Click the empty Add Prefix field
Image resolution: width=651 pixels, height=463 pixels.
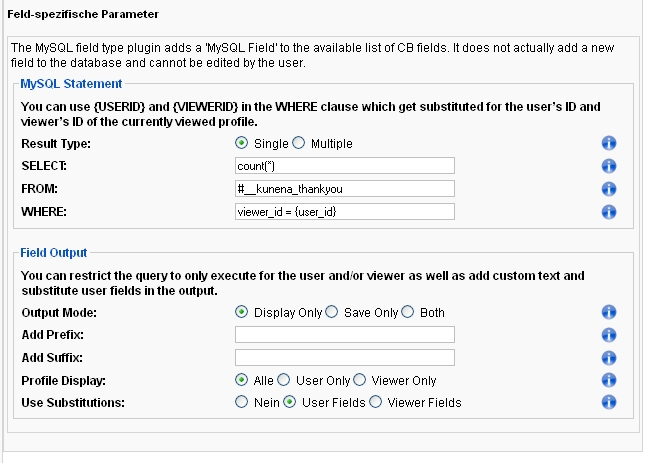click(x=345, y=335)
